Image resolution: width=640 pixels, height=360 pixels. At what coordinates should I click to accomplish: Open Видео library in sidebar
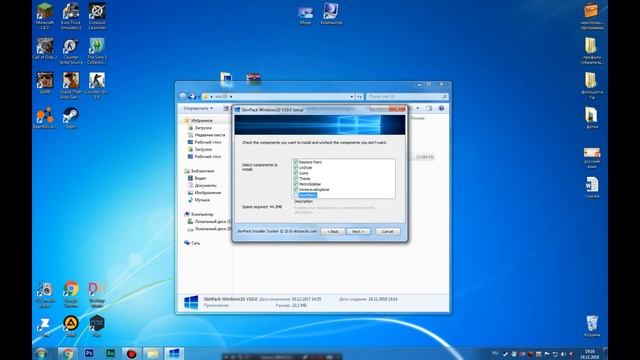pyautogui.click(x=200, y=178)
